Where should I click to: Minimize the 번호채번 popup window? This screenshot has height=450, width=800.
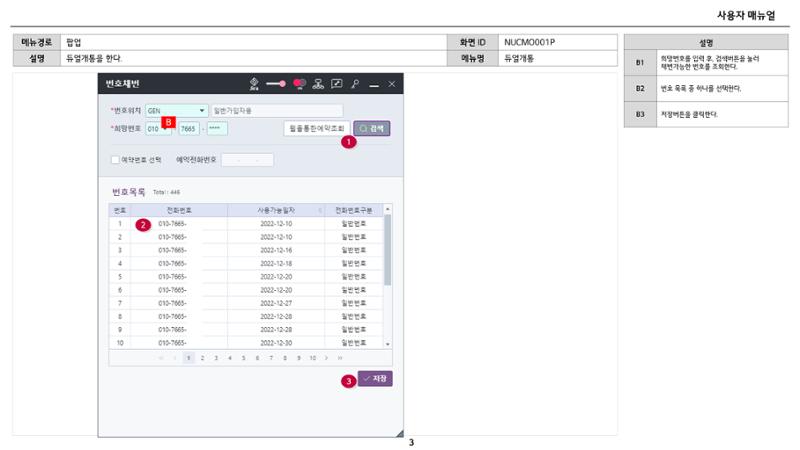point(374,85)
